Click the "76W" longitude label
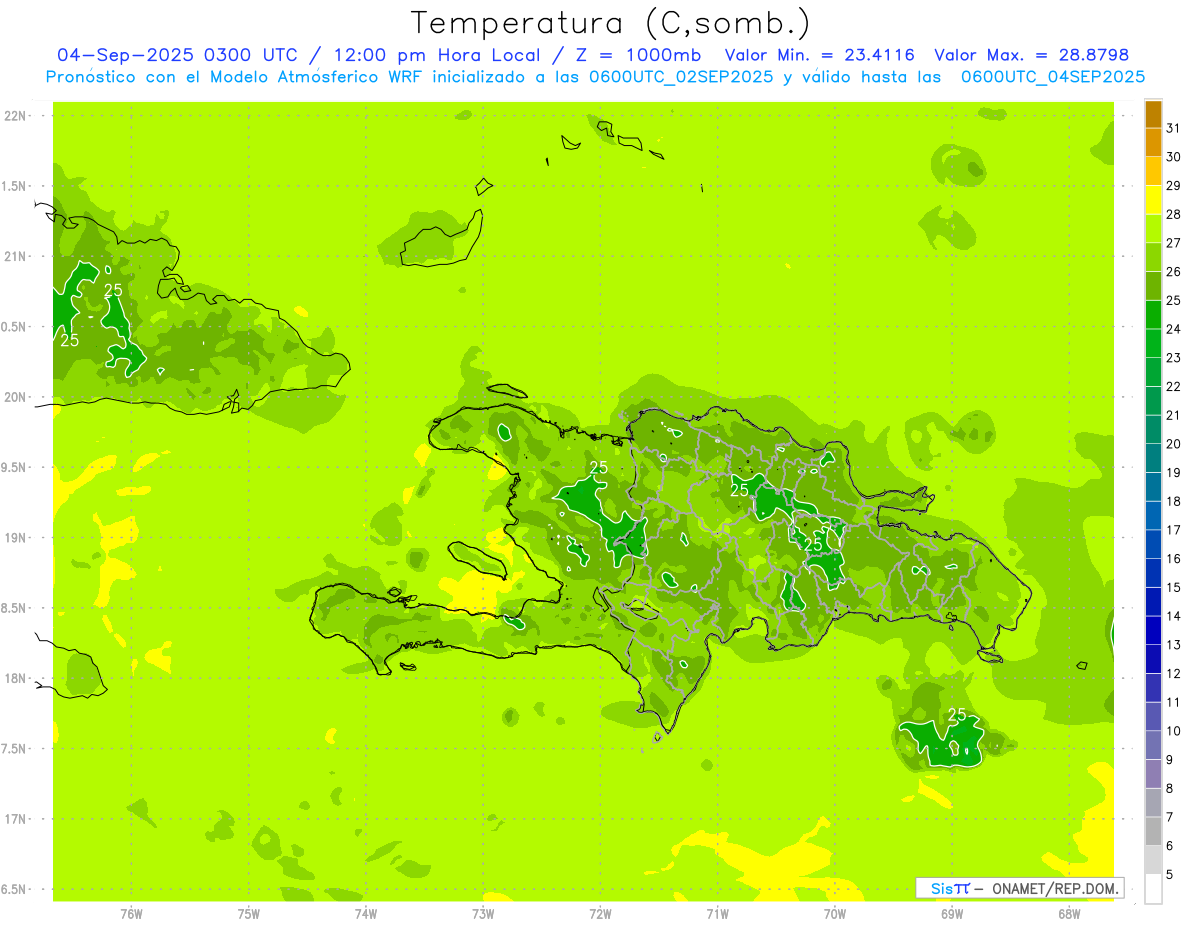 tap(131, 914)
